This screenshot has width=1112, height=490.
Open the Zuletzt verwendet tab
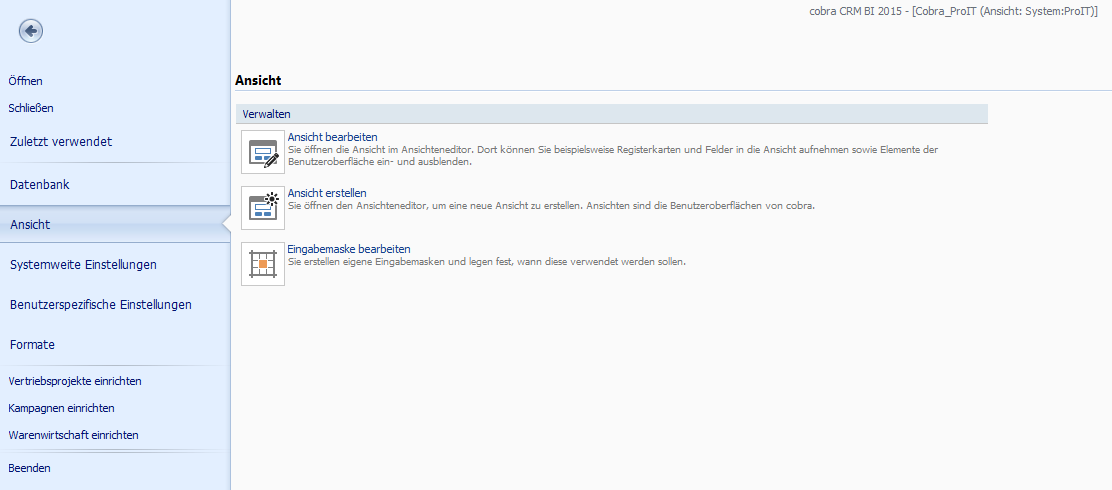(61, 142)
